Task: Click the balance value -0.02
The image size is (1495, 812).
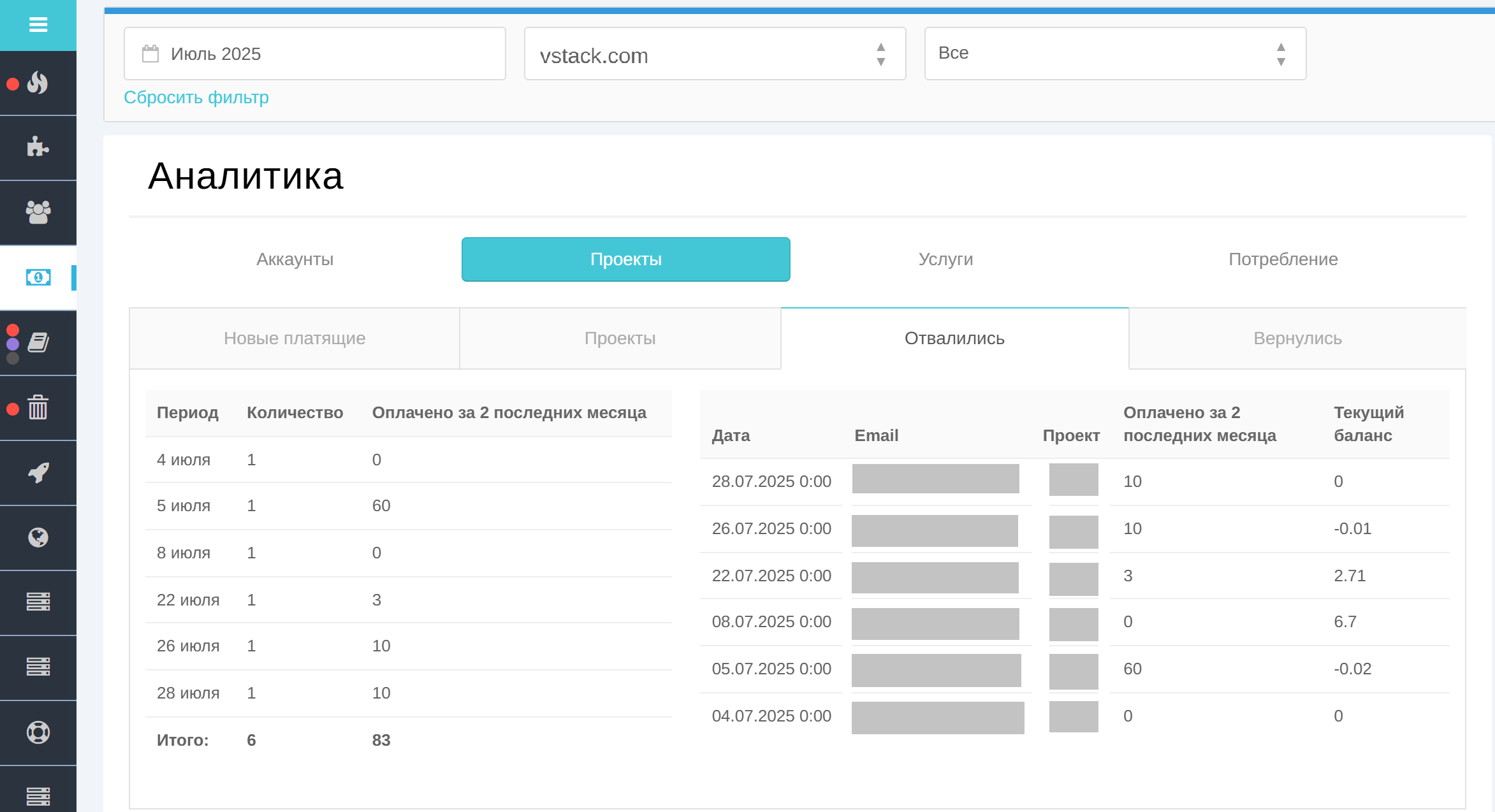Action: pyautogui.click(x=1352, y=669)
